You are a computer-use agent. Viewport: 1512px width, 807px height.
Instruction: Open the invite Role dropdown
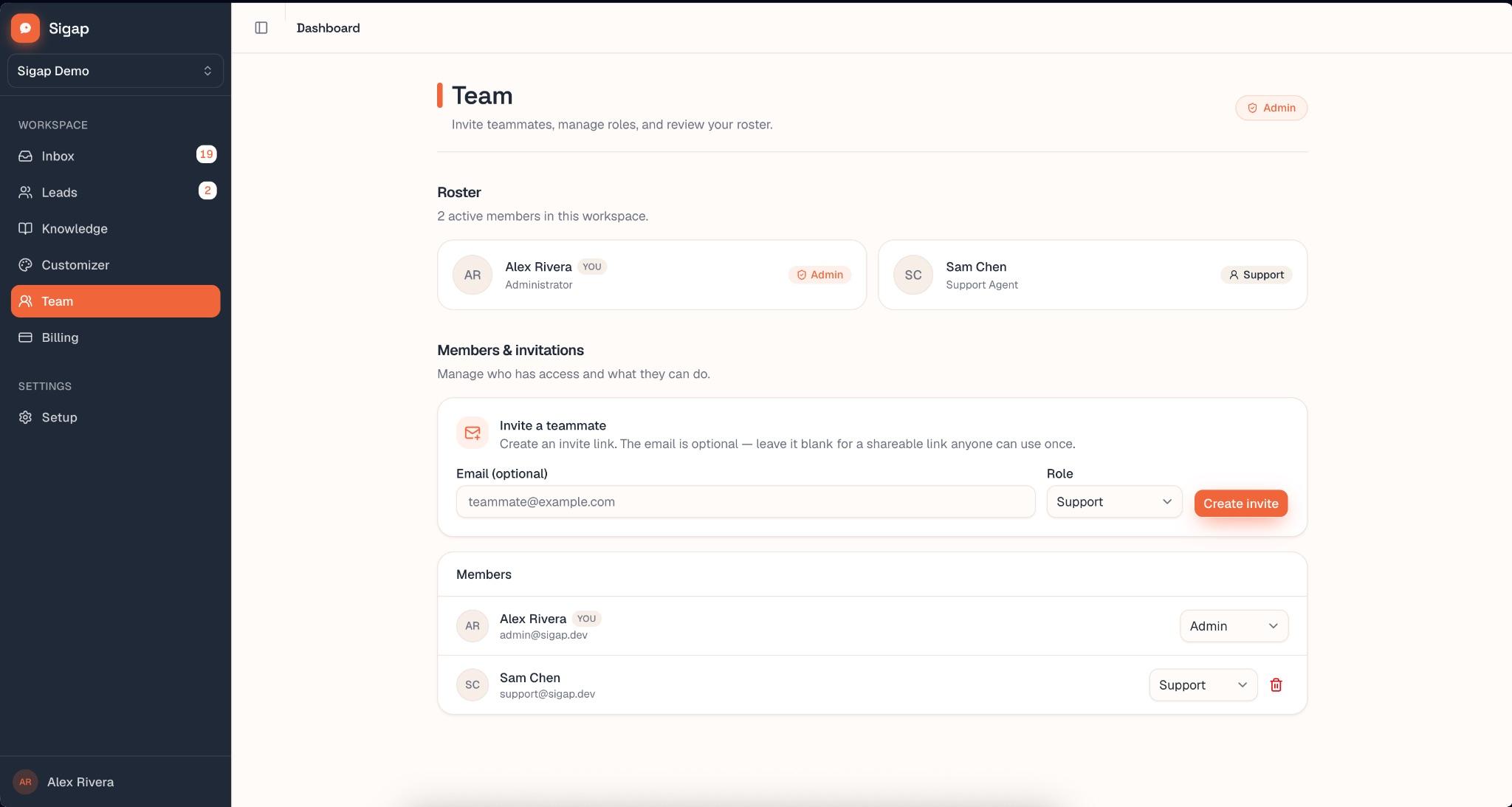(x=1114, y=502)
